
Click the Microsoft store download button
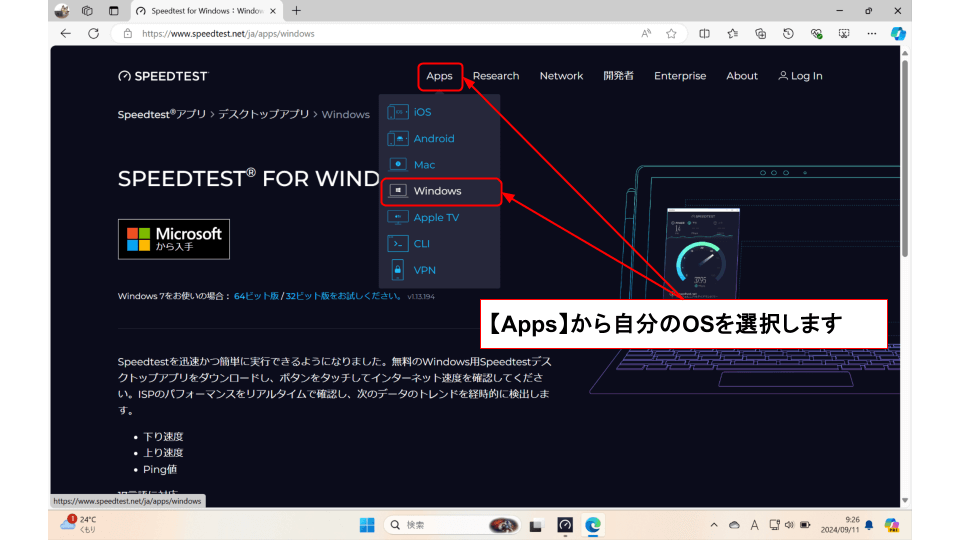pyautogui.click(x=174, y=239)
